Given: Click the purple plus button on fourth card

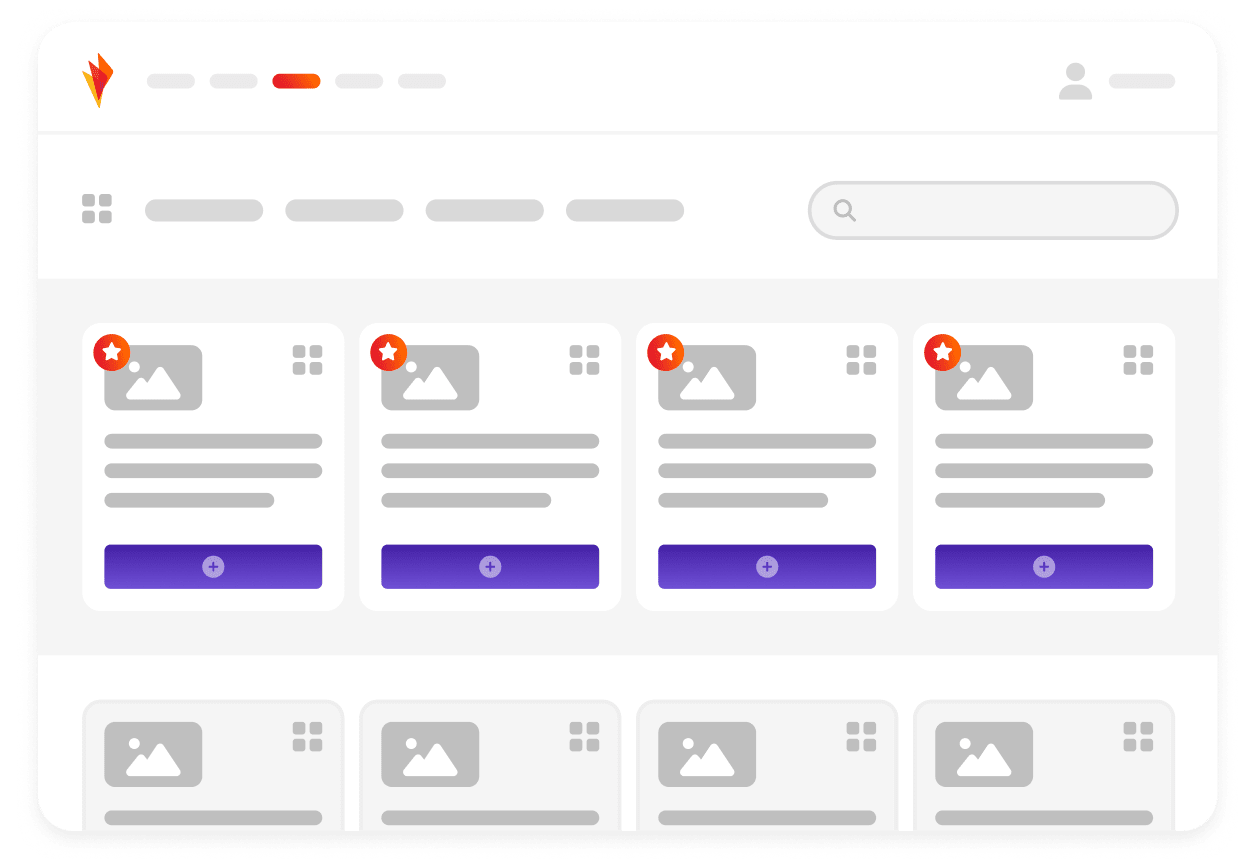Looking at the screenshot, I should pyautogui.click(x=1044, y=566).
